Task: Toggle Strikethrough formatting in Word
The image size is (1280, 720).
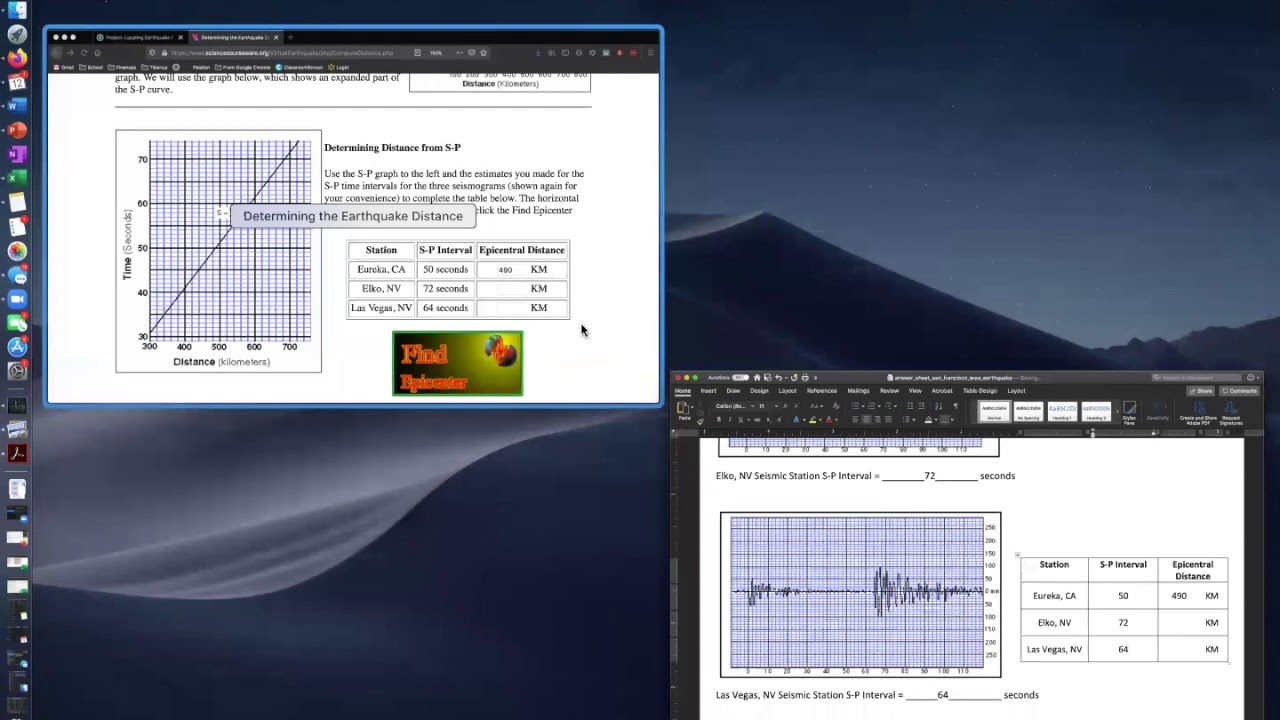Action: [758, 419]
